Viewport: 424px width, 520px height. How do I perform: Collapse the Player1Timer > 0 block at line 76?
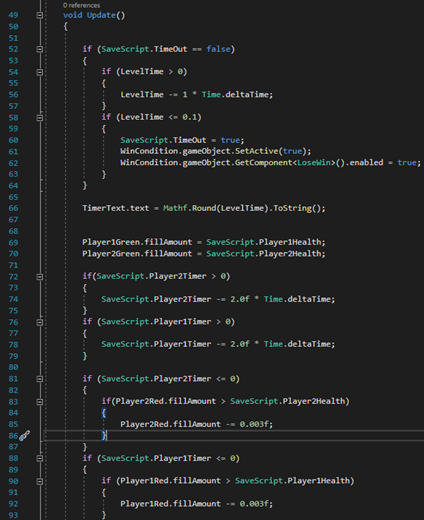click(39, 322)
